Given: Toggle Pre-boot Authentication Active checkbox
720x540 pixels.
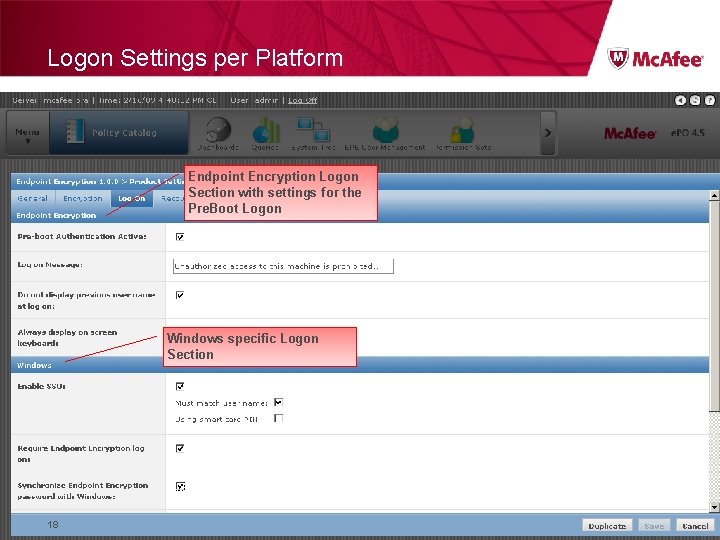Looking at the screenshot, I should [180, 237].
